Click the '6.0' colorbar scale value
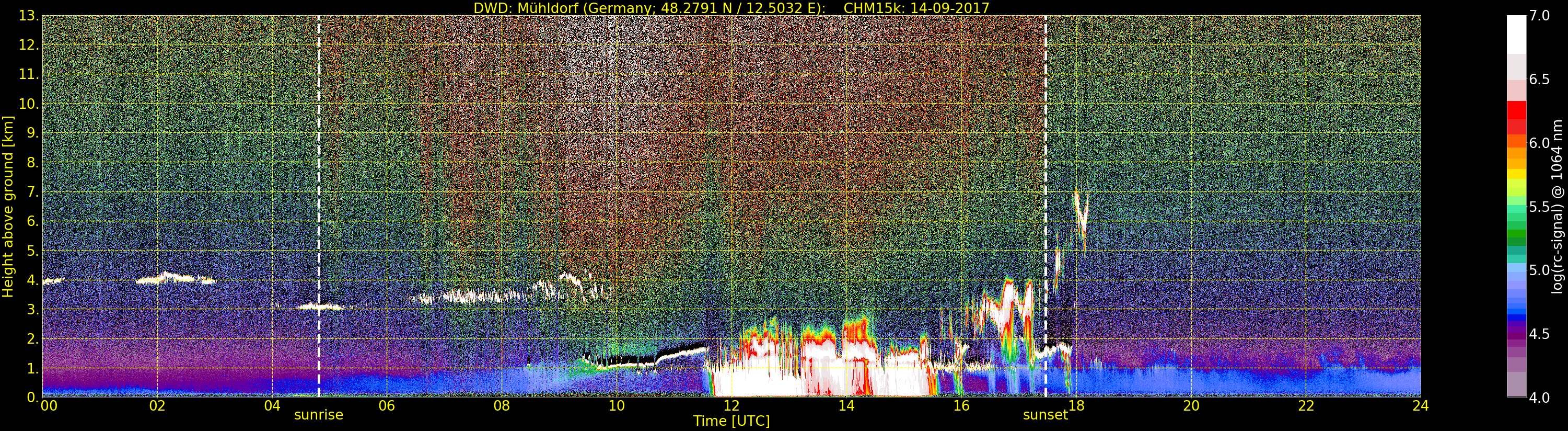Viewport: 1568px width, 431px height. point(1539,143)
